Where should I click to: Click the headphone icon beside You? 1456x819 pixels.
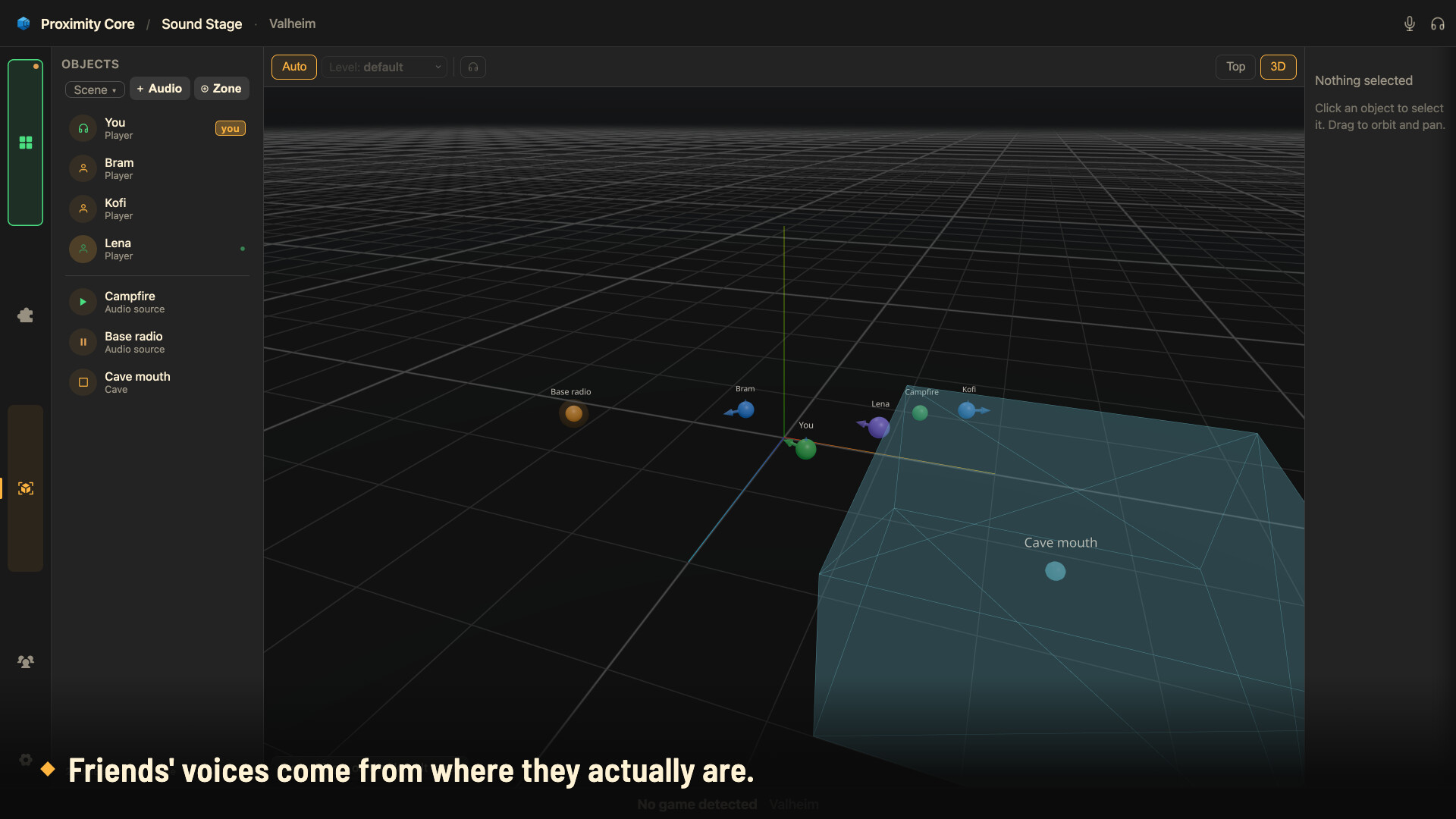click(83, 128)
